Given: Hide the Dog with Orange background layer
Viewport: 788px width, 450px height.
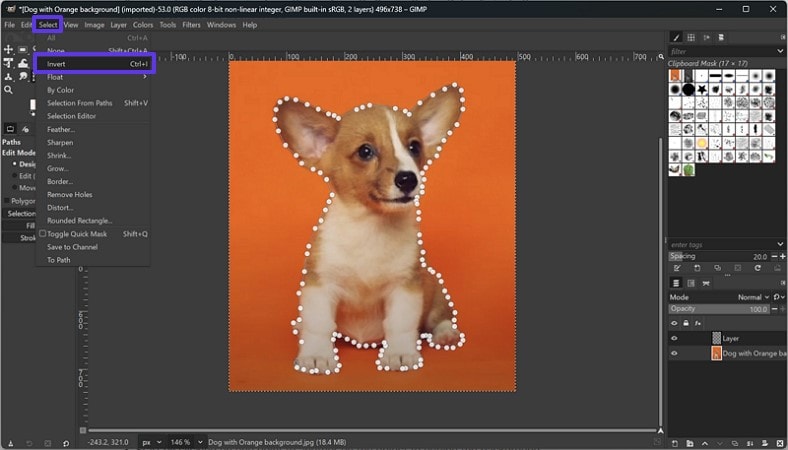Looking at the screenshot, I should tap(674, 353).
